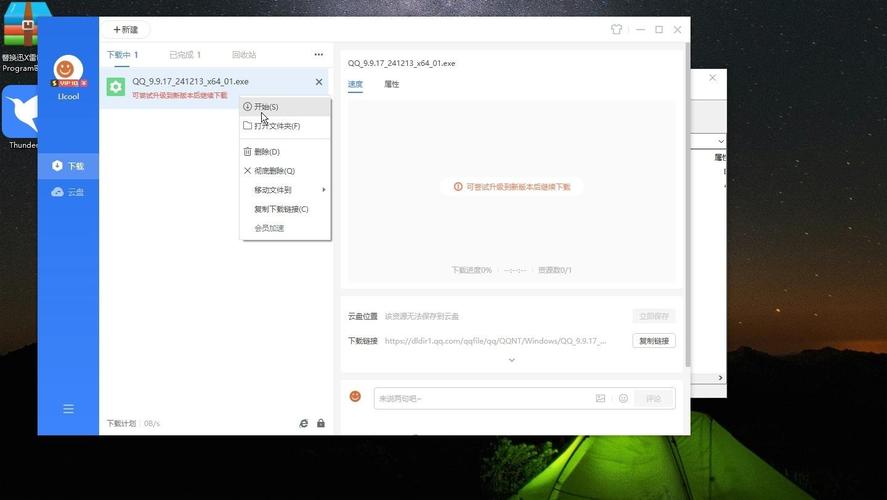The width and height of the screenshot is (887, 500).
Task: Click the 可尝试升级到新版本后继续下载 warning message in the details panel
Action: pyautogui.click(x=512, y=187)
